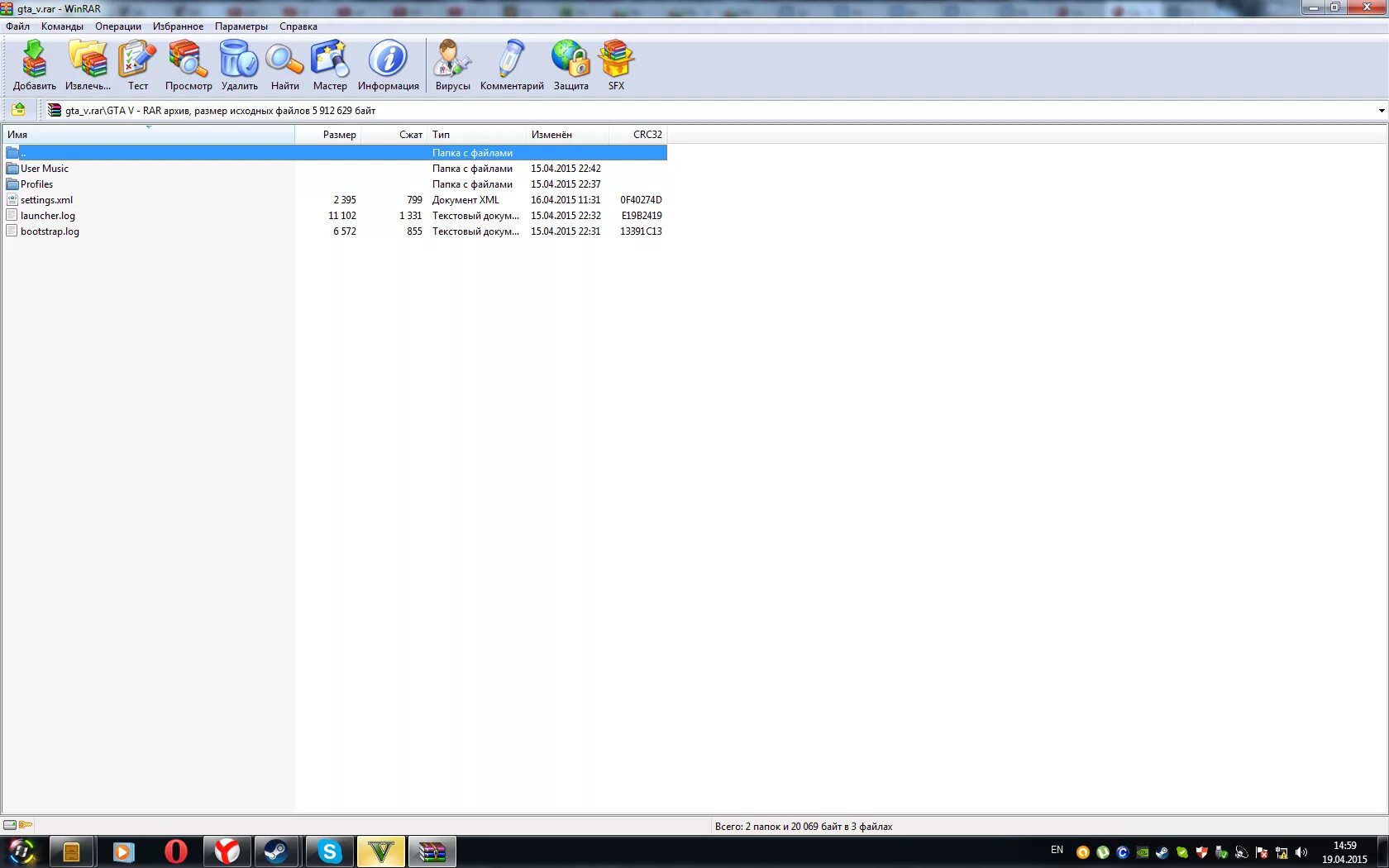Run the Тест (Test) archive tool
This screenshot has width=1389, height=868.
137,65
